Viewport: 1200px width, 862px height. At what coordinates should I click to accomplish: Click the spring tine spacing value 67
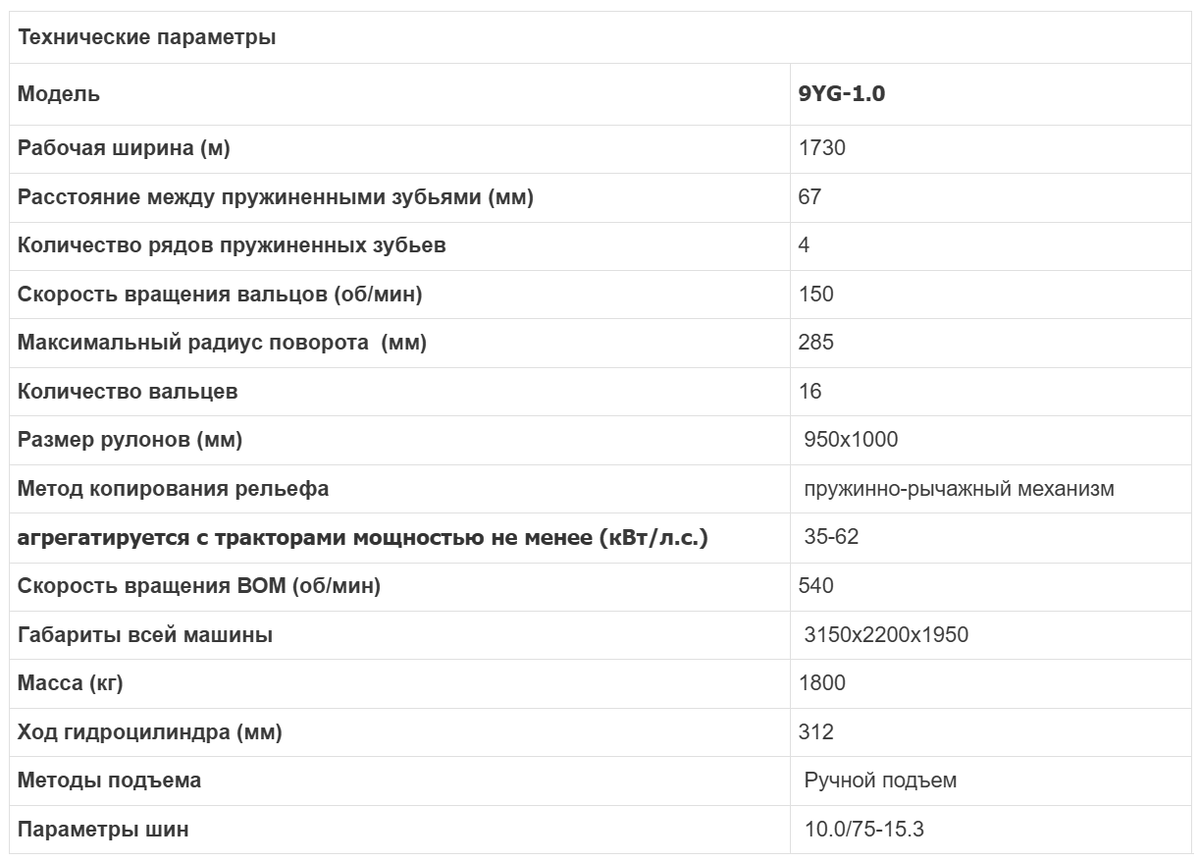coord(809,197)
